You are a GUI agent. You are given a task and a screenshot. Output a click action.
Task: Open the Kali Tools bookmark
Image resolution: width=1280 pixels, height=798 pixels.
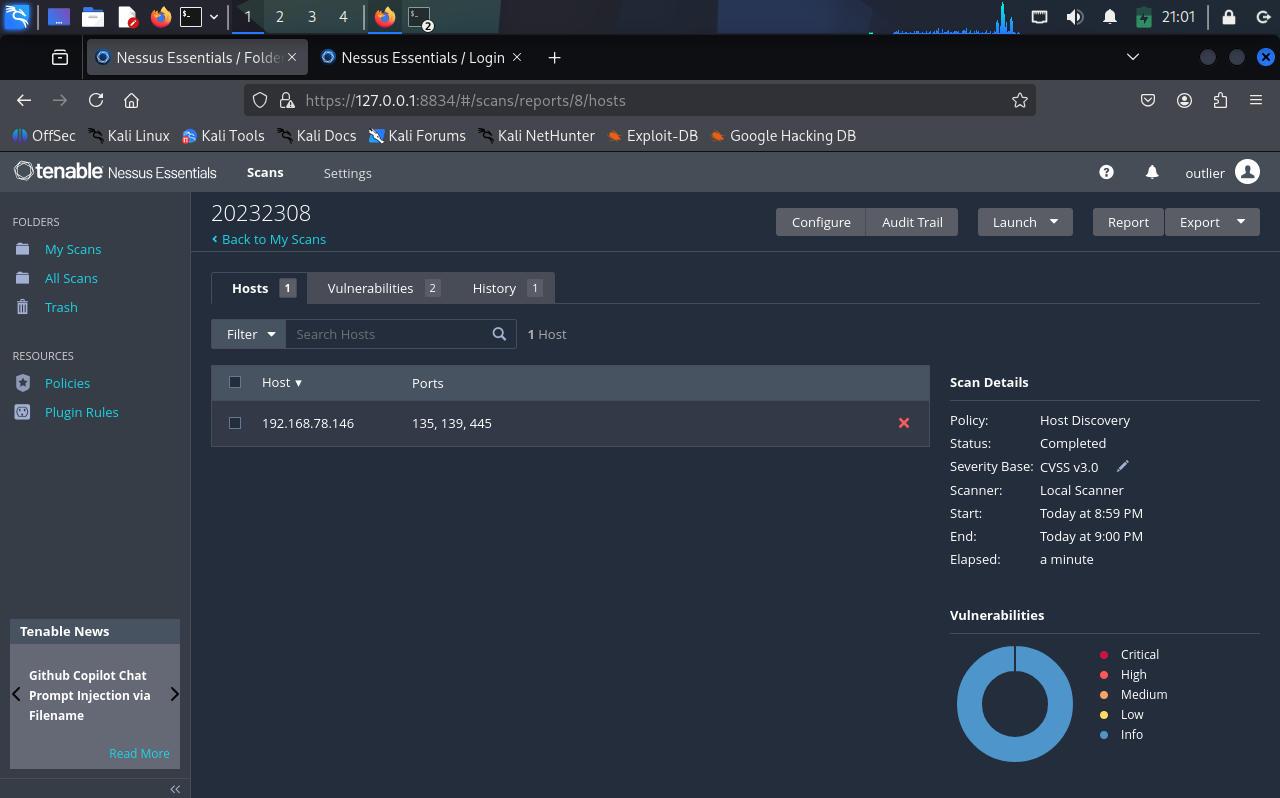(223, 135)
